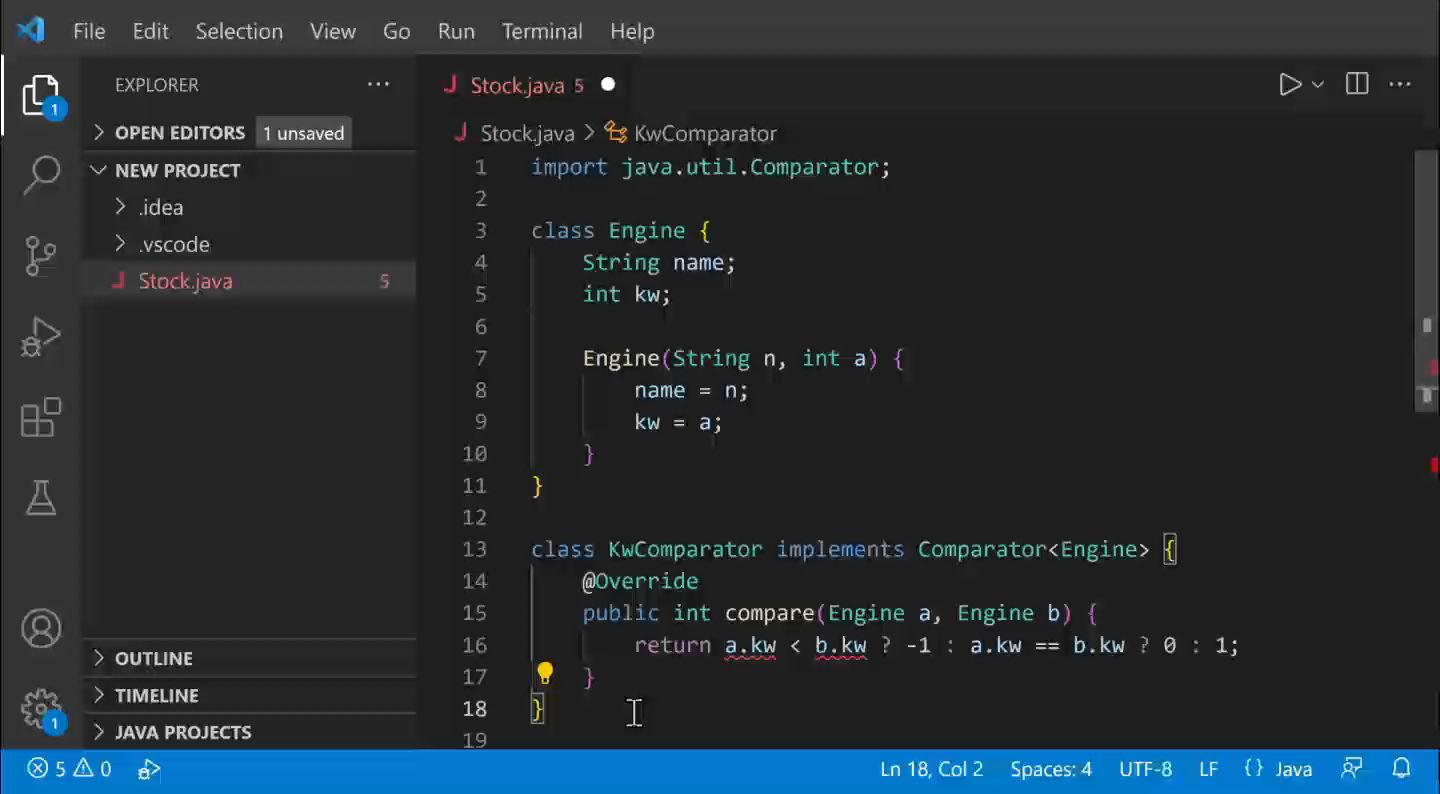Open the Source Control view
The width and height of the screenshot is (1440, 794).
pyautogui.click(x=41, y=256)
